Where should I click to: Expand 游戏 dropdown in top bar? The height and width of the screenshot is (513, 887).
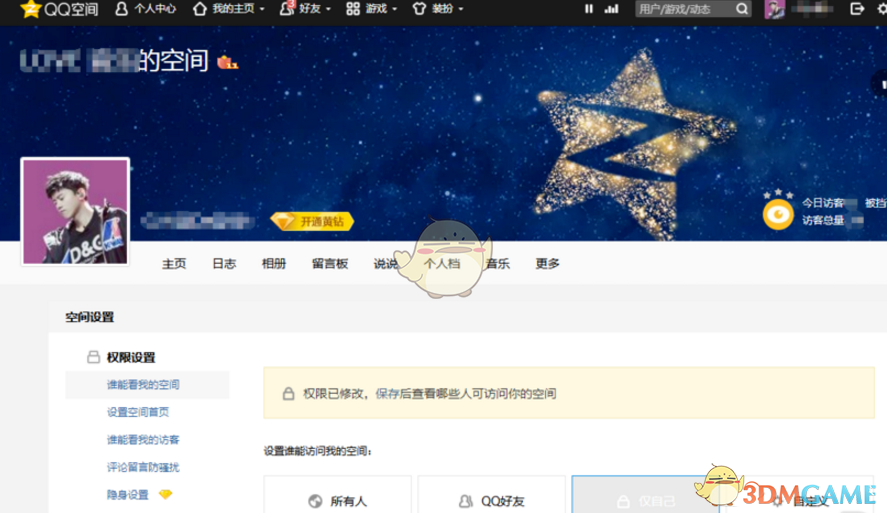click(371, 9)
